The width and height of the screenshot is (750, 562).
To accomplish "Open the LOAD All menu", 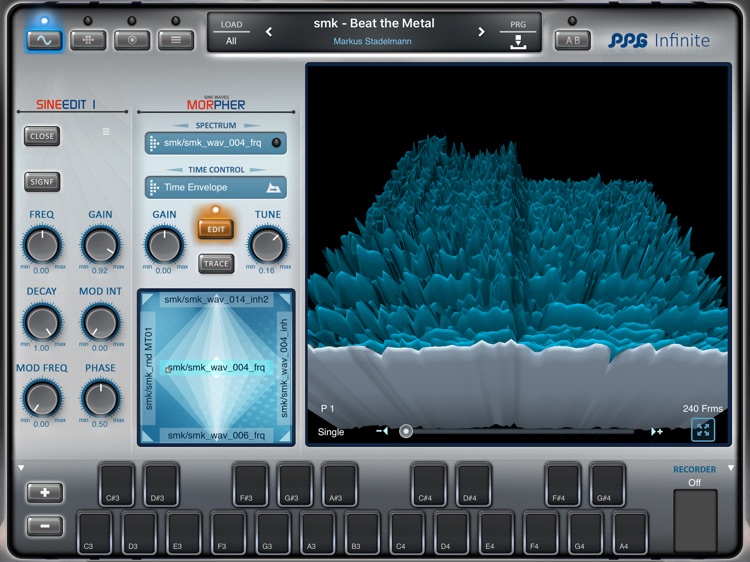I will pyautogui.click(x=231, y=33).
